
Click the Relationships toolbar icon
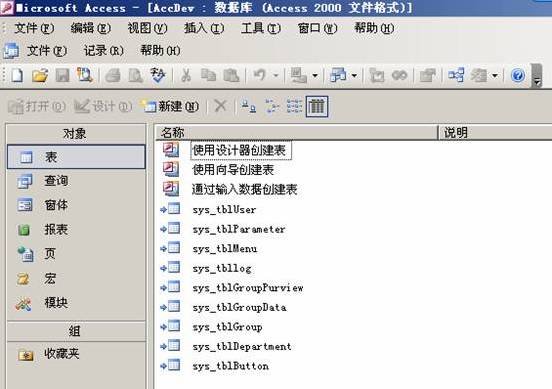tap(456, 75)
